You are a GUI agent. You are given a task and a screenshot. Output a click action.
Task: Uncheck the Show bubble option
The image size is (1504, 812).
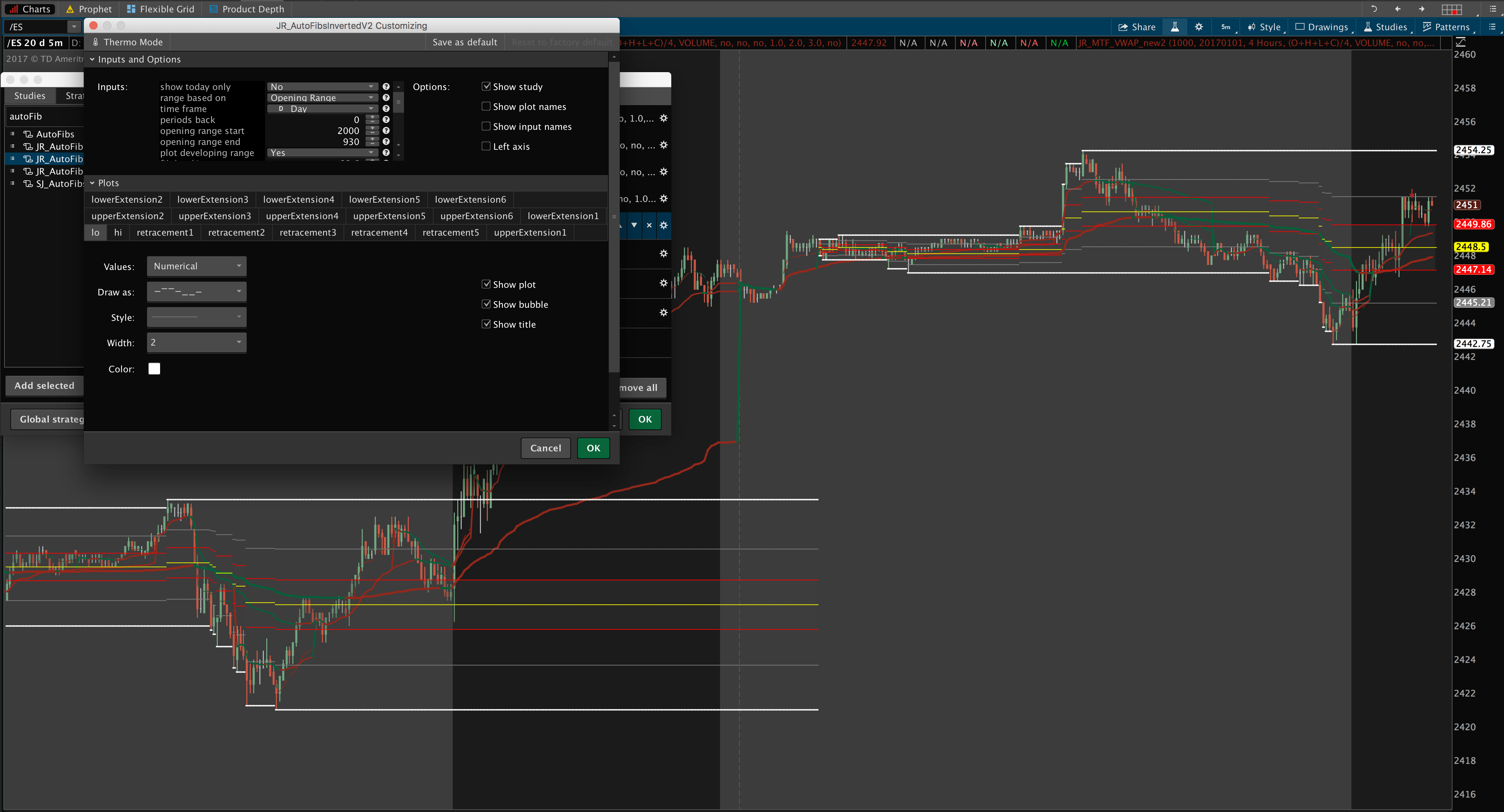(x=486, y=304)
